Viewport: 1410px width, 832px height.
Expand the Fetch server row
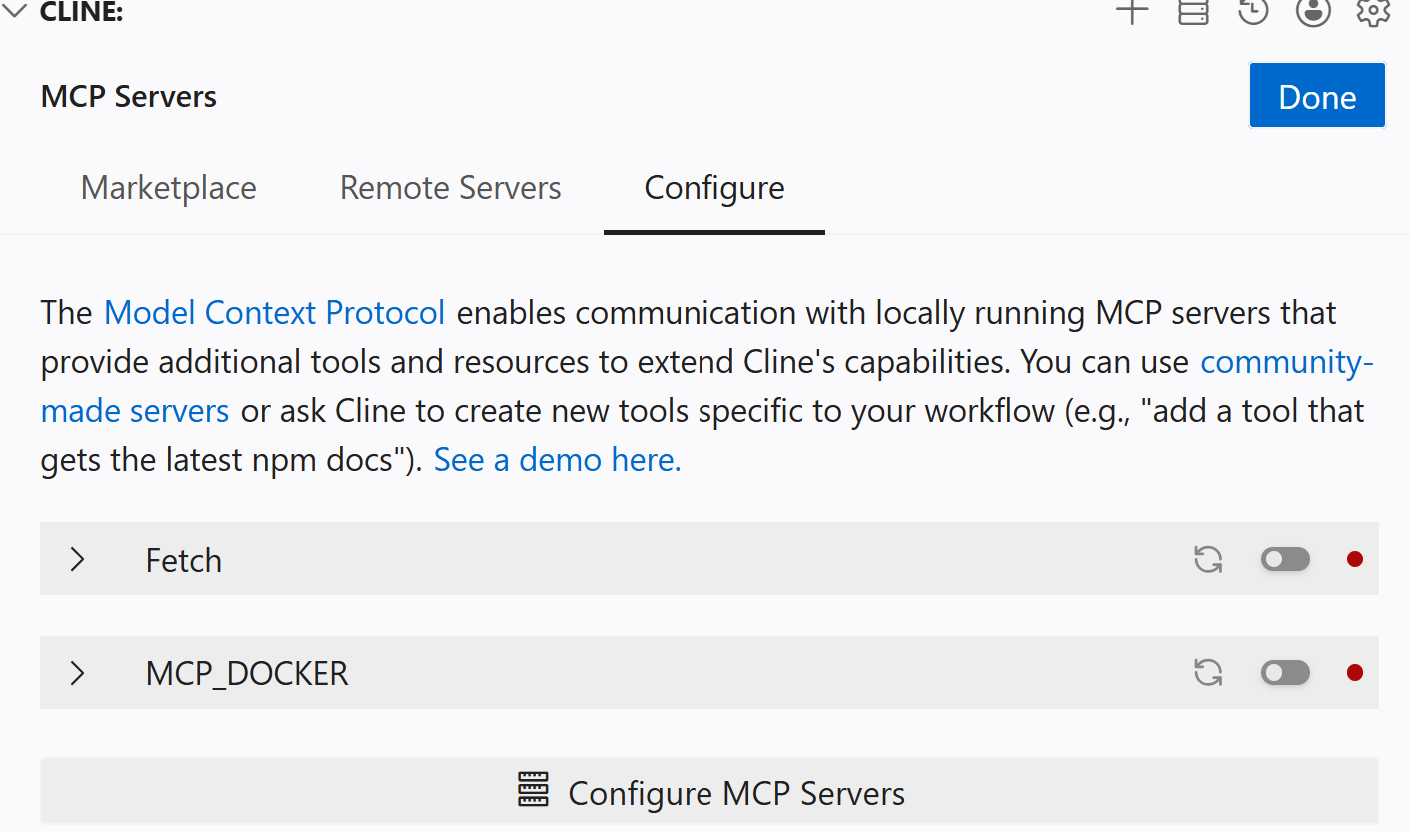78,559
